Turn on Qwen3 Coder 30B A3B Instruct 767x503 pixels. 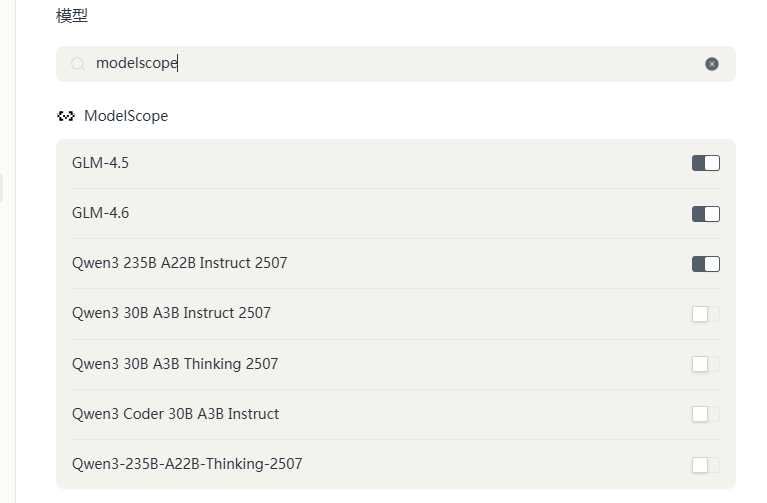tap(706, 414)
